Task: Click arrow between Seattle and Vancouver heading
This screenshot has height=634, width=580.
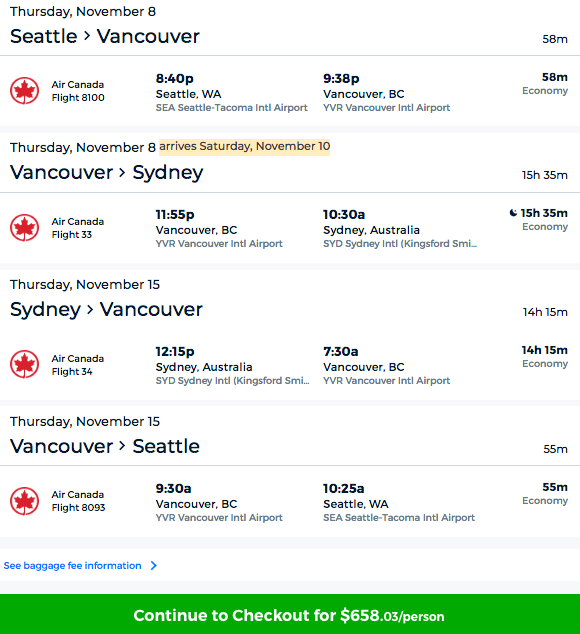Action: [x=87, y=36]
